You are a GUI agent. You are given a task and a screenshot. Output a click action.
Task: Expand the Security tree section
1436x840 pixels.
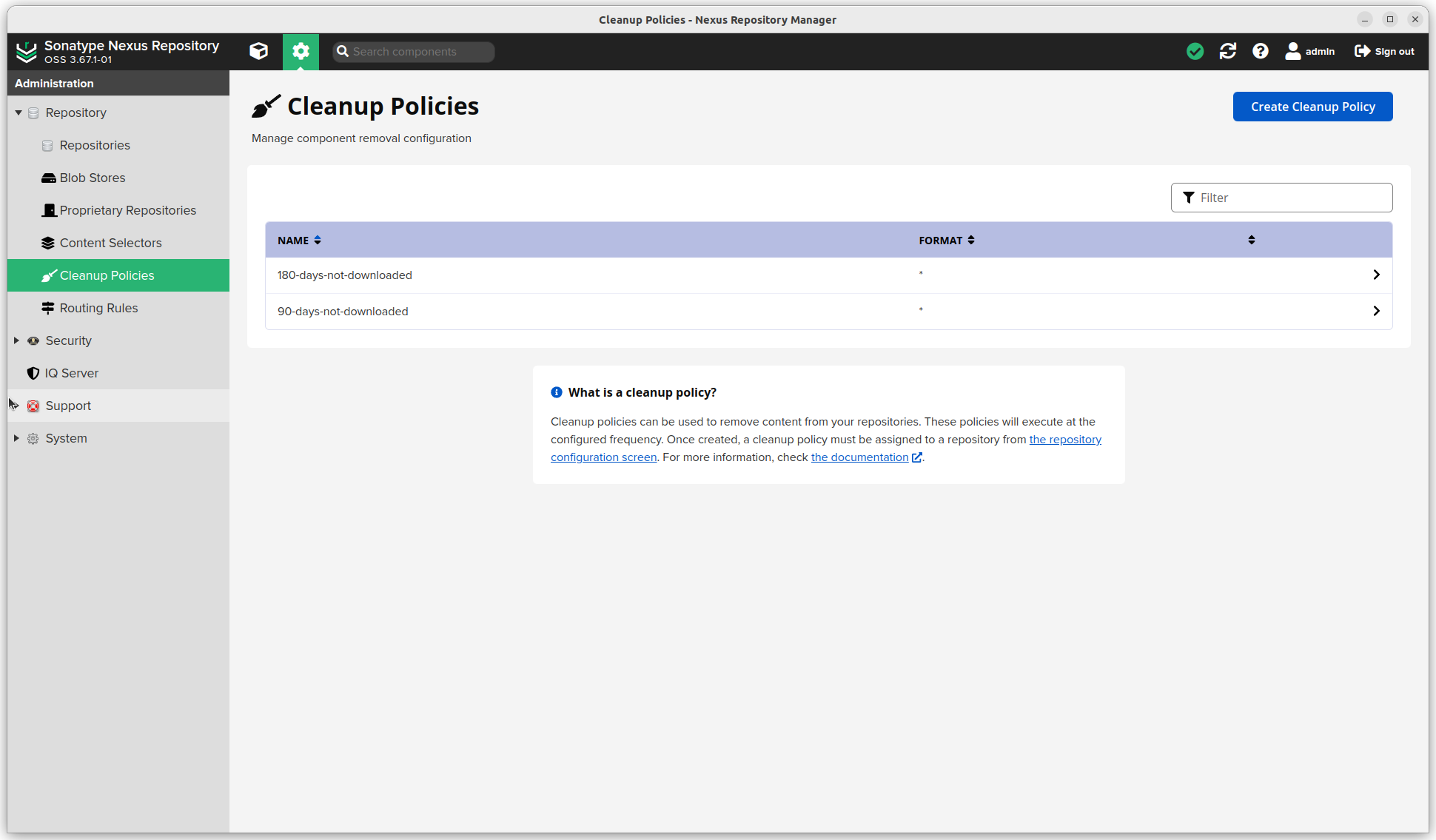click(16, 340)
